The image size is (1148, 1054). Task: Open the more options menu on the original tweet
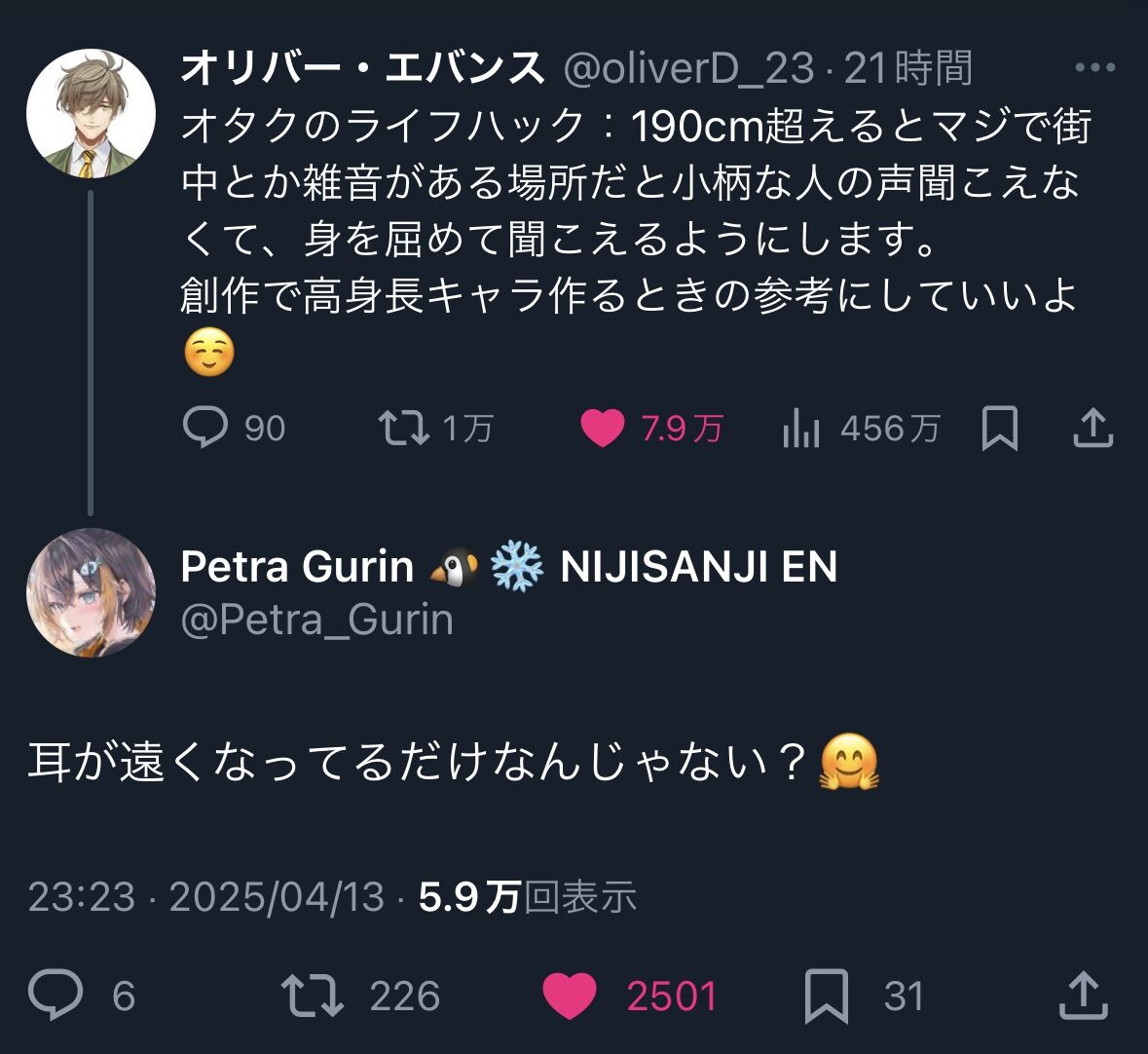pyautogui.click(x=1094, y=68)
